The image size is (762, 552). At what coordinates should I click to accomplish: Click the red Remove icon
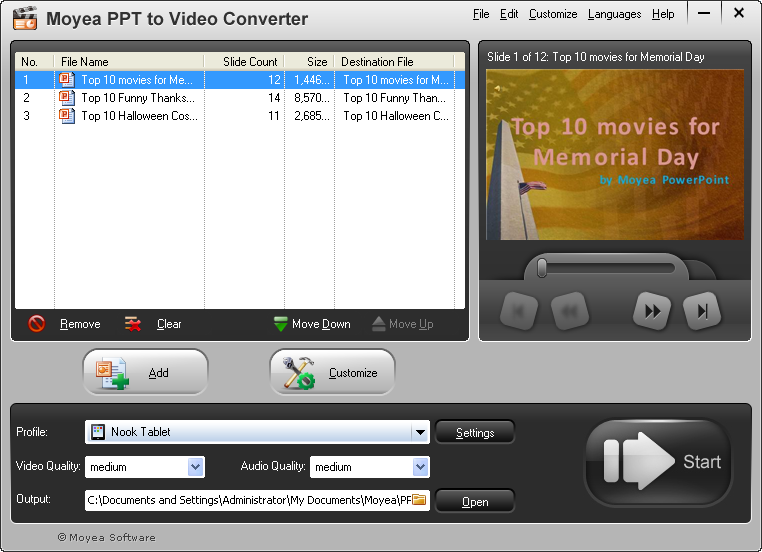coord(36,324)
